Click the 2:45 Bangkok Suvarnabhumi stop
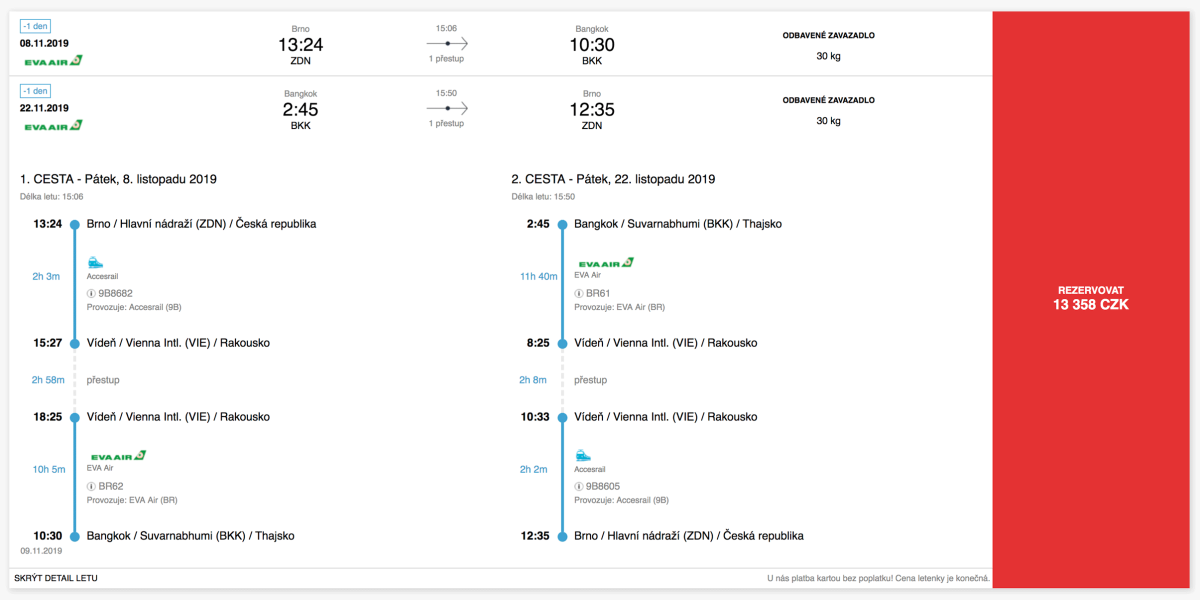 click(x=677, y=224)
